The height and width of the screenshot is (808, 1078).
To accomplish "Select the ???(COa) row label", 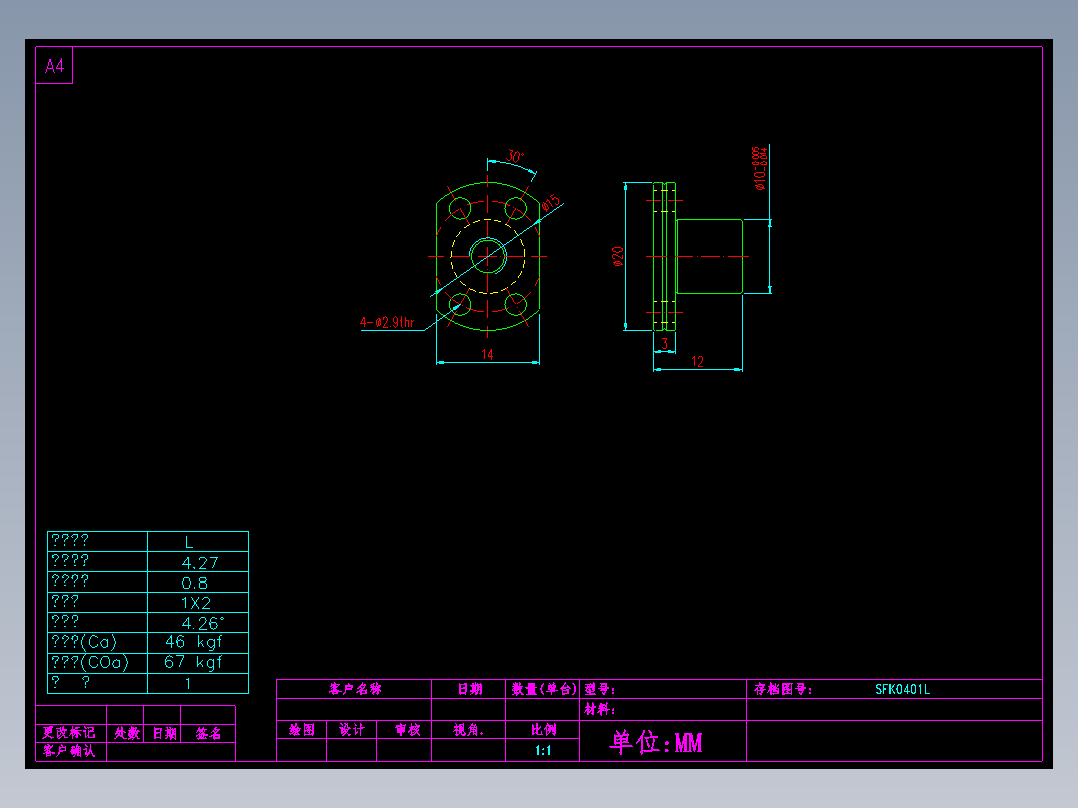I will (89, 662).
